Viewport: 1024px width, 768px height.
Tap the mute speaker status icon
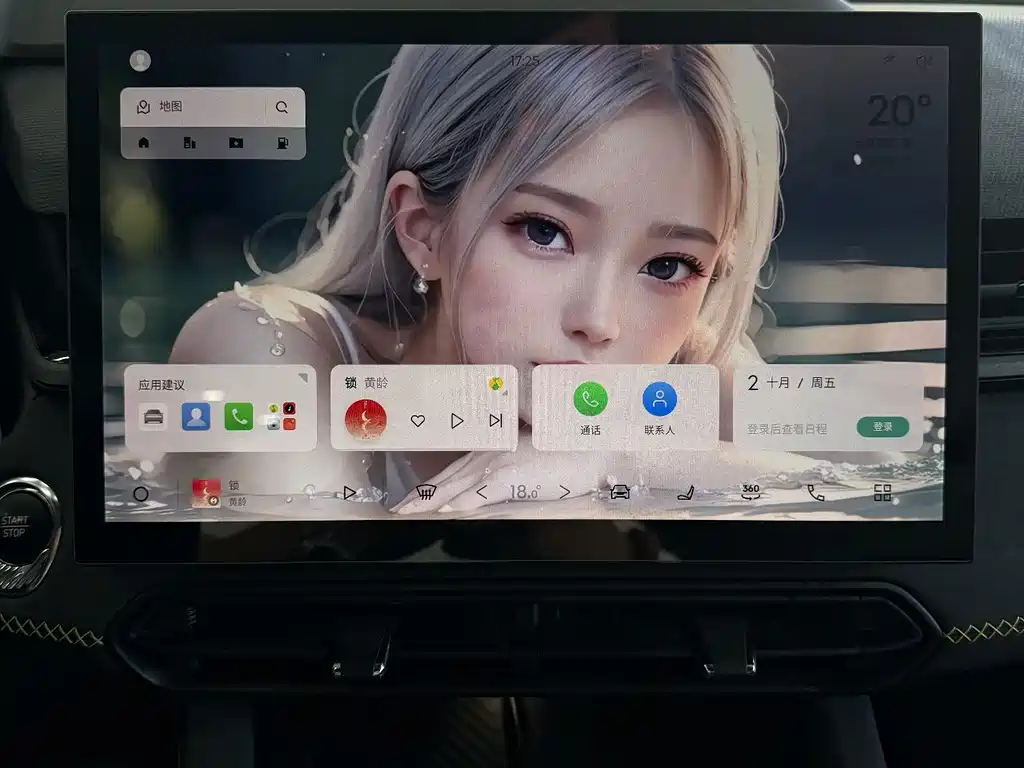[x=923, y=61]
